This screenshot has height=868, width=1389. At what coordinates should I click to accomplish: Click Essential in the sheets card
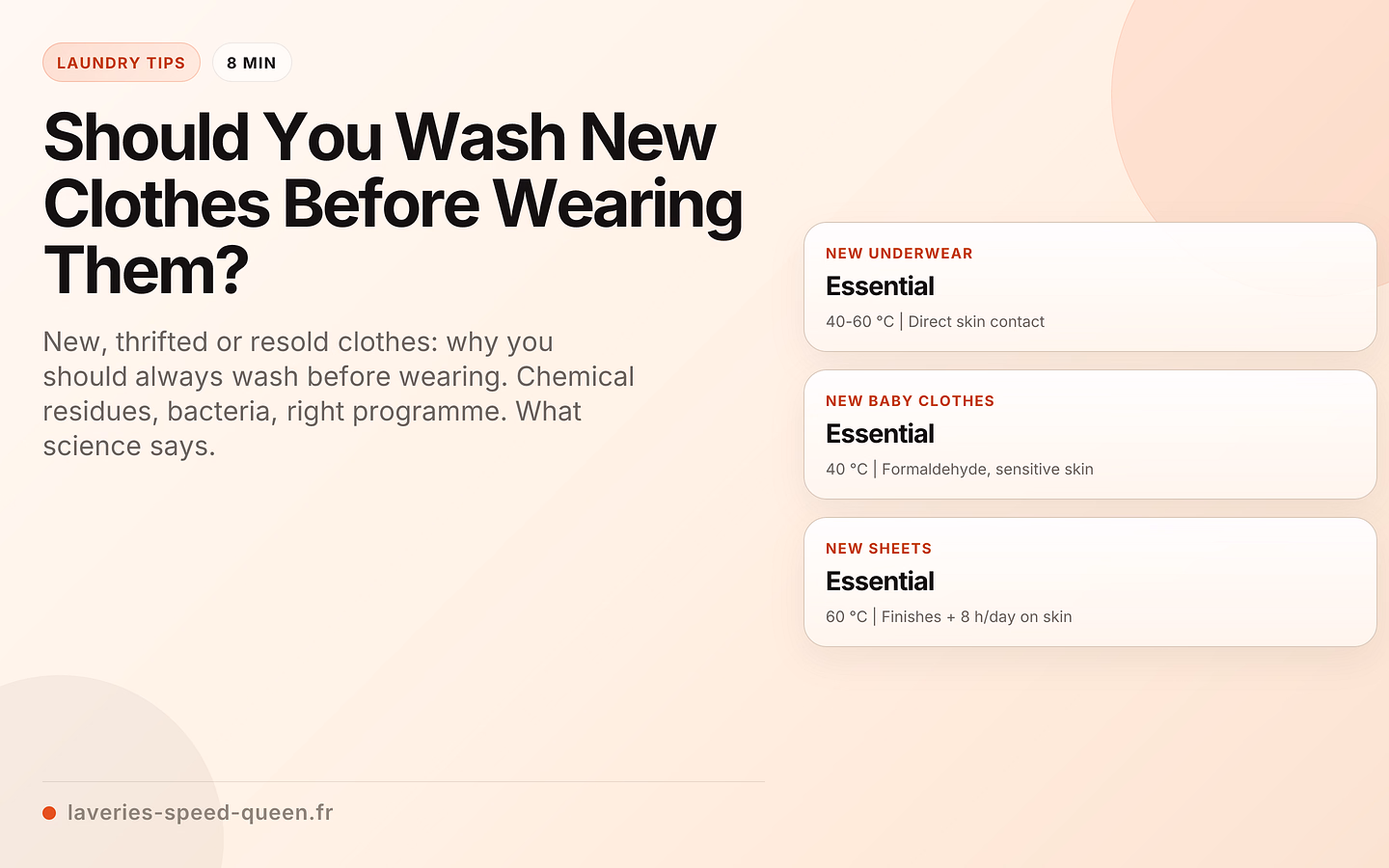(880, 582)
